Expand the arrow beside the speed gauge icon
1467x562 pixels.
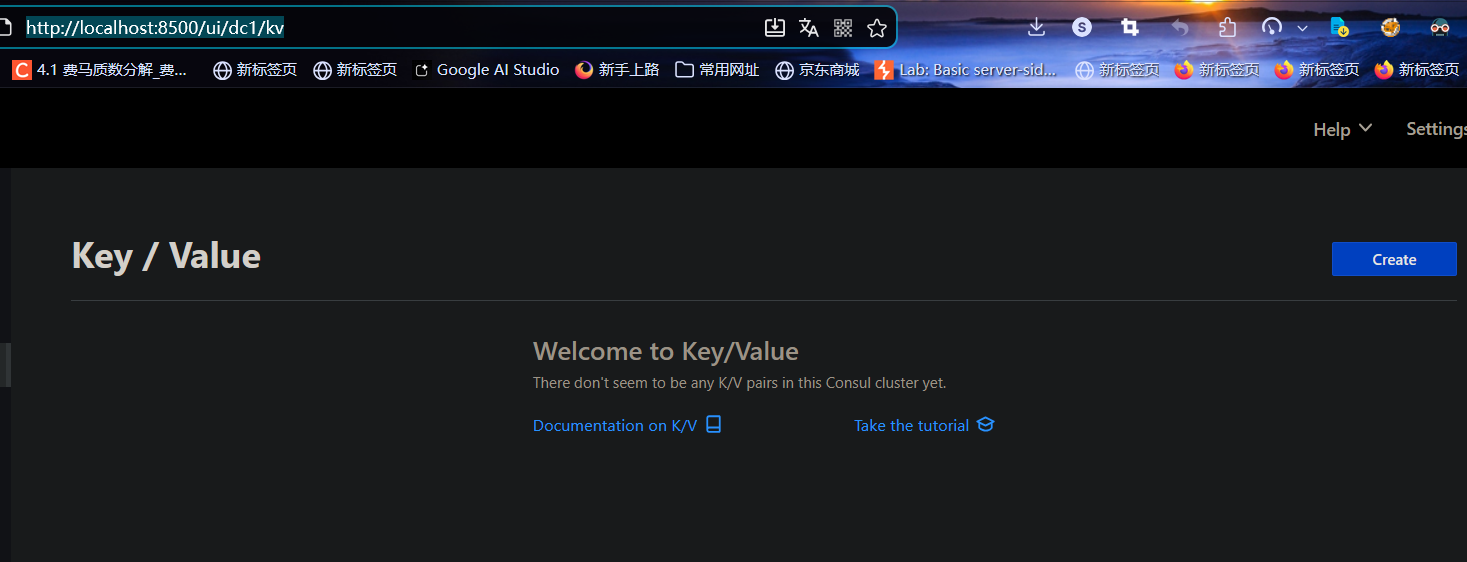pos(1302,28)
